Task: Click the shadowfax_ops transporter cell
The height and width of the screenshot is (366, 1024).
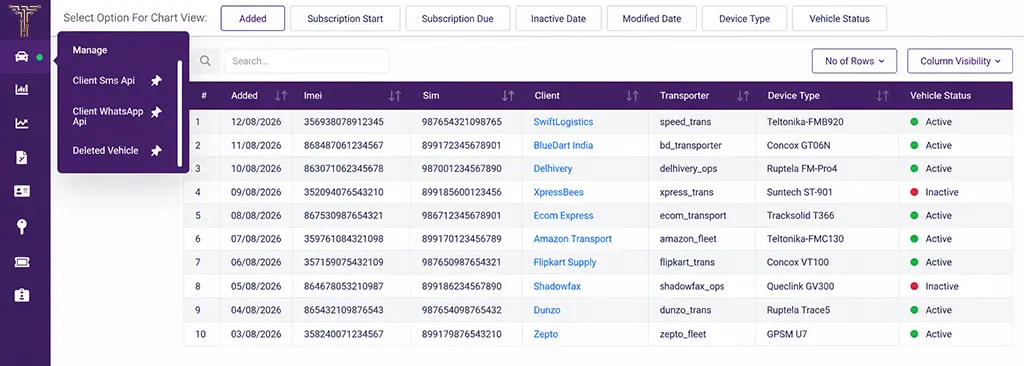Action: point(692,286)
